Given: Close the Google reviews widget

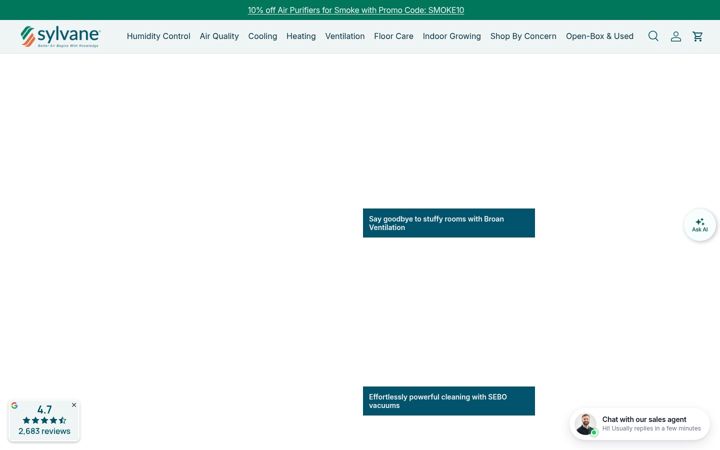Looking at the screenshot, I should coord(74,405).
